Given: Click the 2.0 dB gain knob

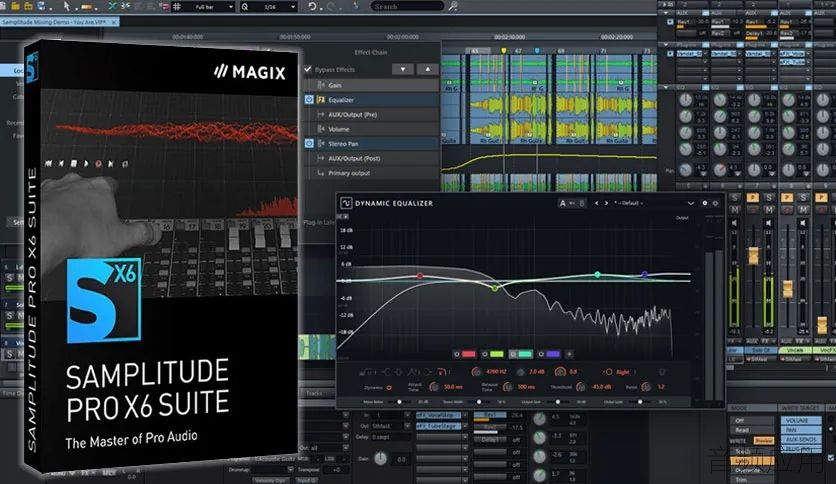Looking at the screenshot, I should [x=520, y=372].
